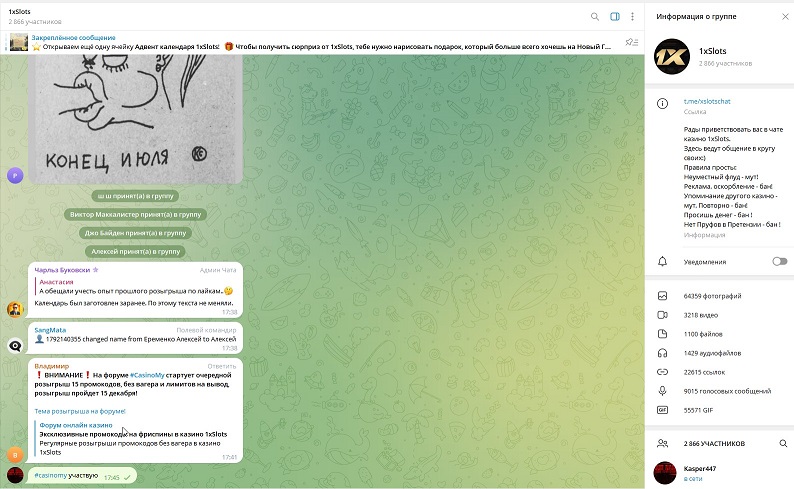Open the 64359 photos list
The width and height of the screenshot is (794, 489).
pos(712,296)
